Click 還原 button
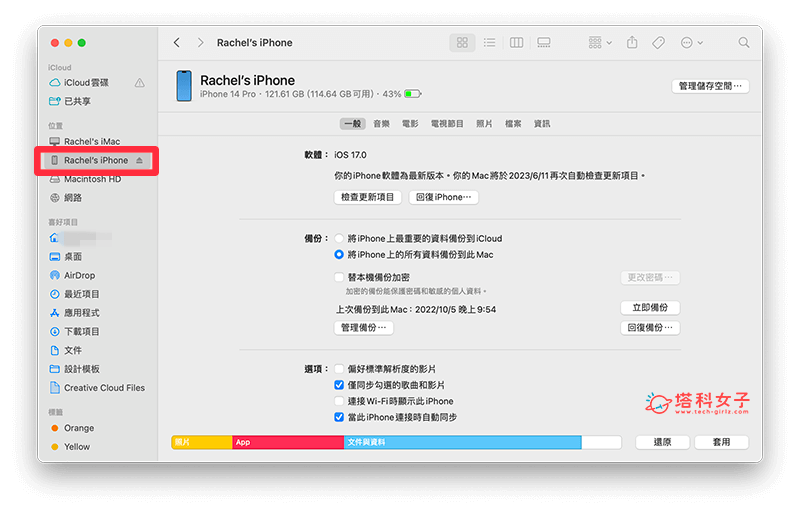This screenshot has width=800, height=512. pyautogui.click(x=662, y=442)
